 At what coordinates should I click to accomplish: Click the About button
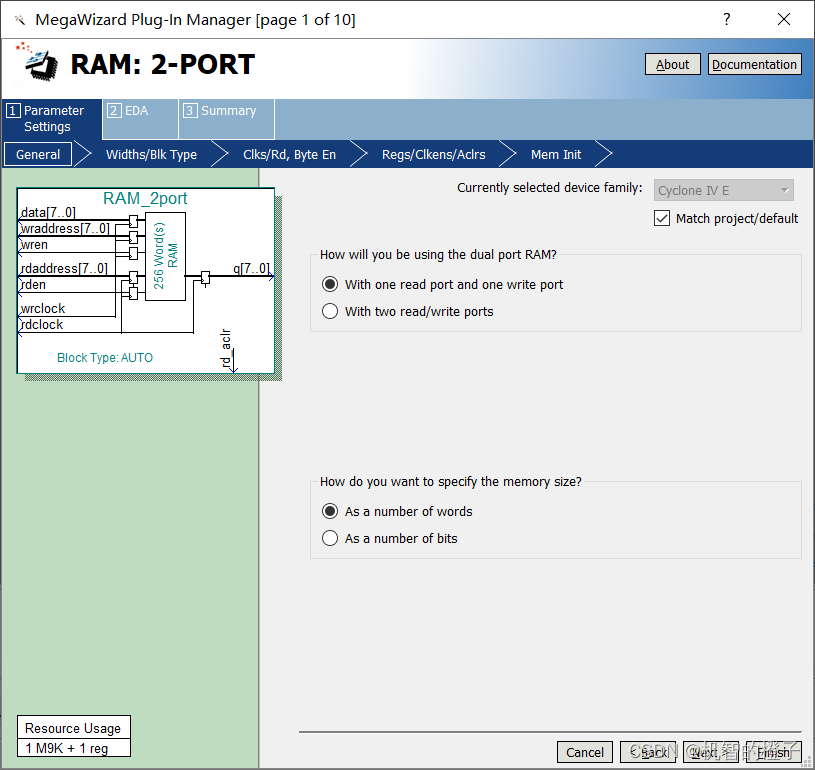coord(672,64)
